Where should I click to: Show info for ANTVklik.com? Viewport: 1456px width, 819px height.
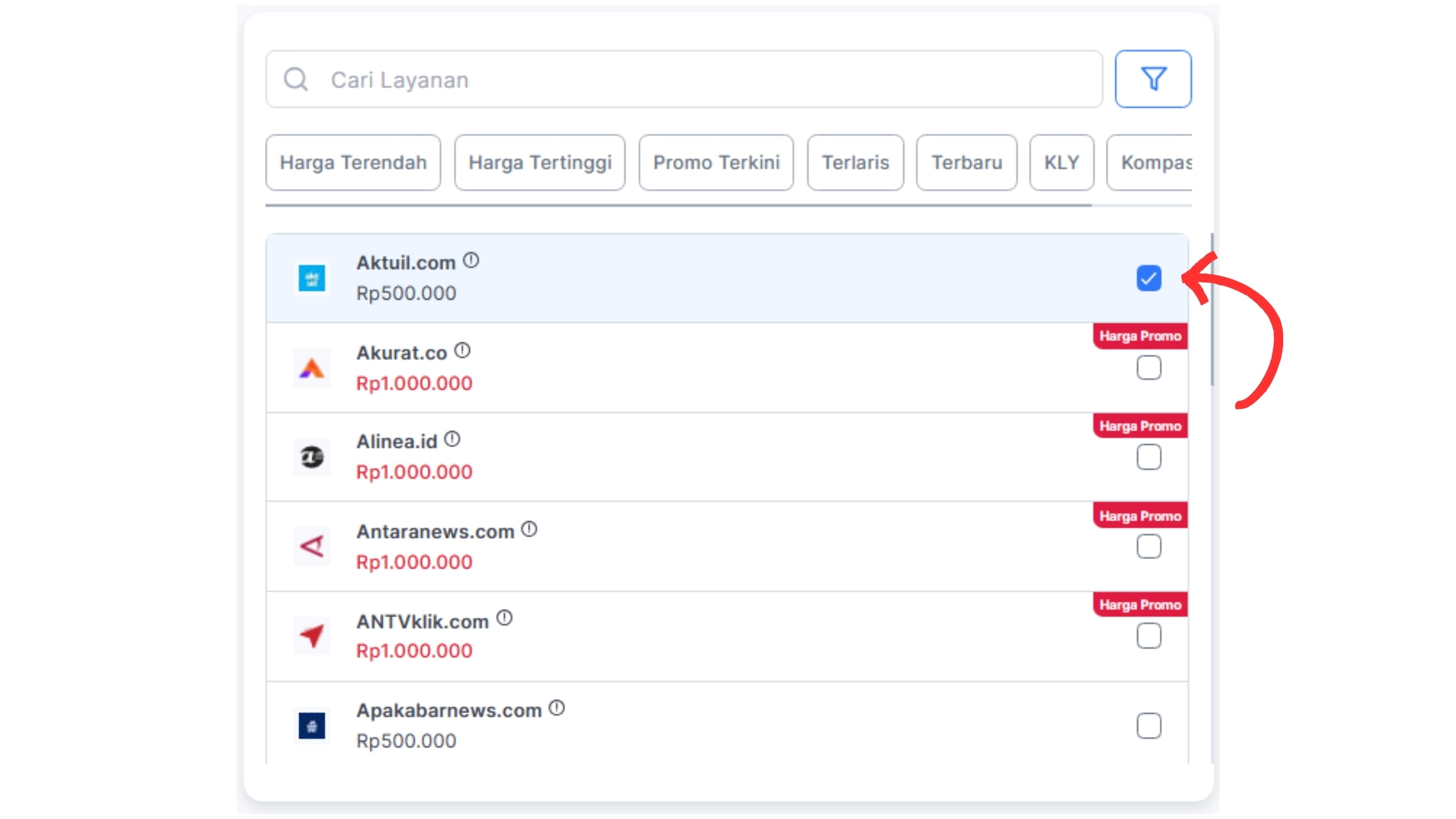click(x=505, y=618)
